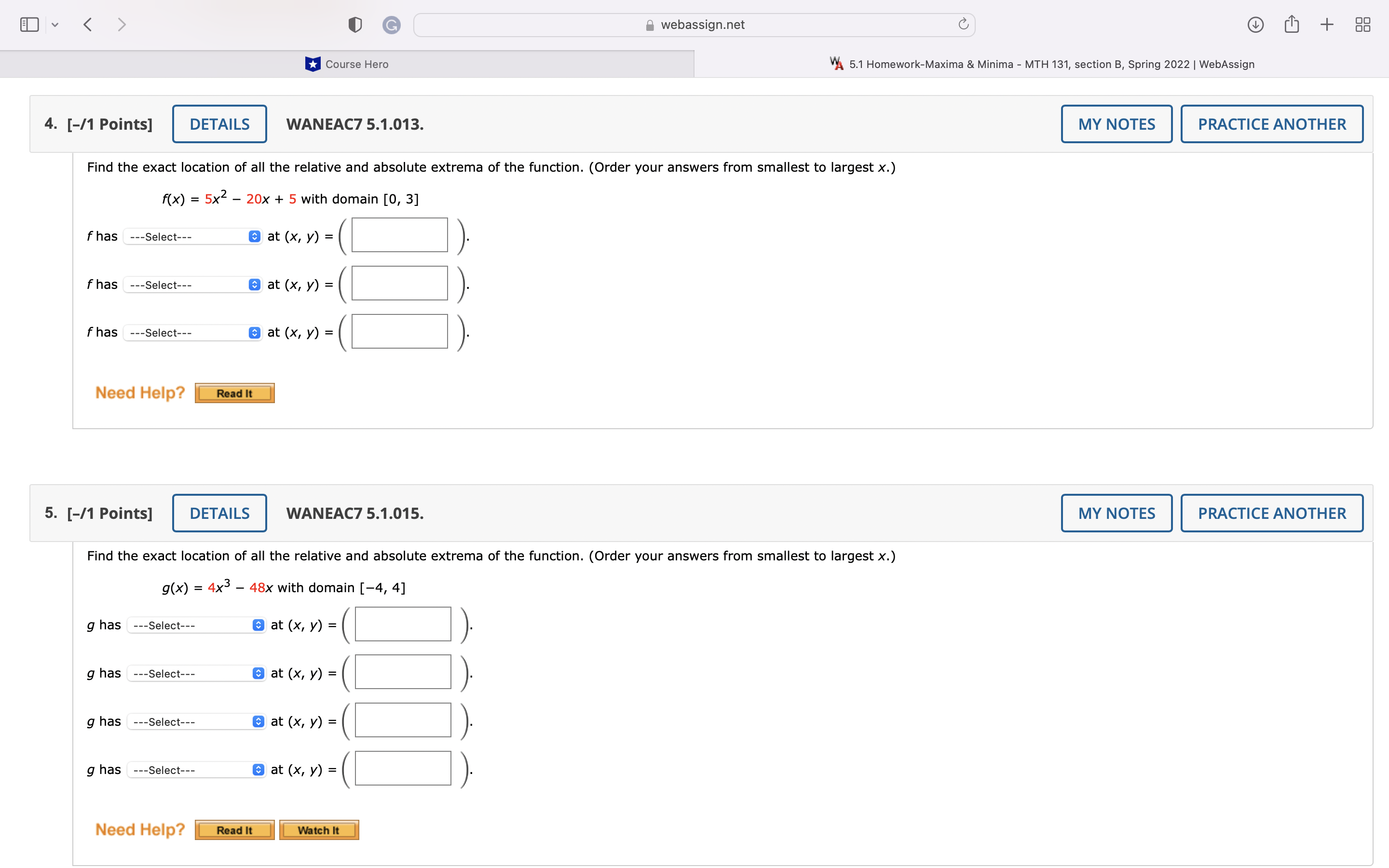Screen dimensions: 1389x868
Task: Click Watch It for question 5
Action: [x=318, y=829]
